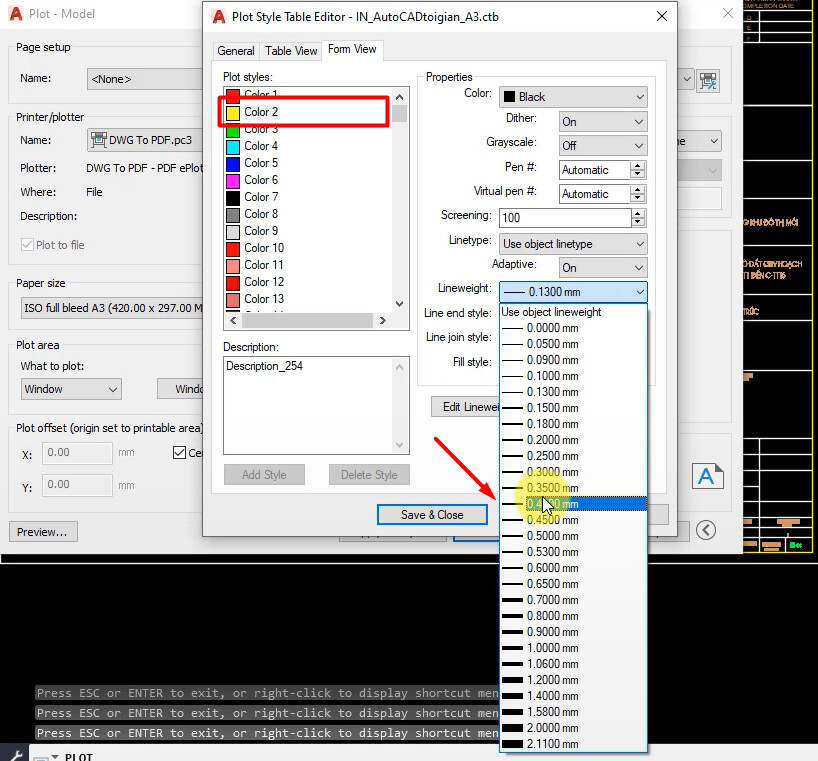This screenshot has height=761, width=818.
Task: Click the blue A annotation icon in drawing
Action: click(708, 477)
